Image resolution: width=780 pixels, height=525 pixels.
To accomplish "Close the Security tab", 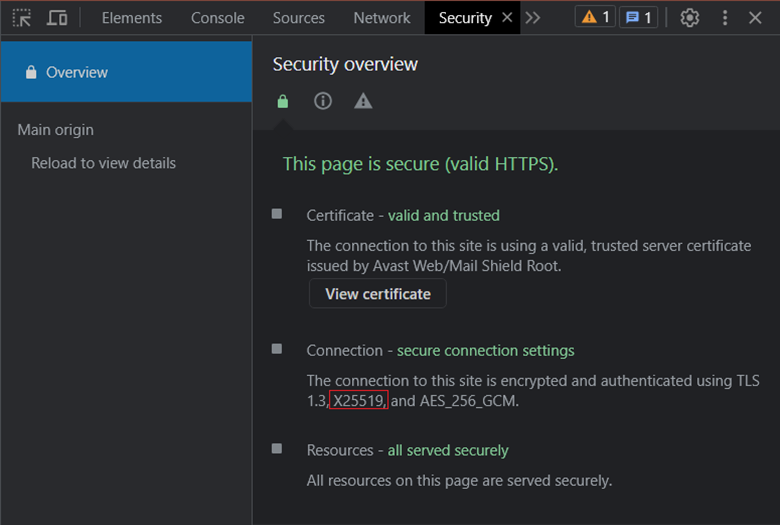I will click(507, 17).
